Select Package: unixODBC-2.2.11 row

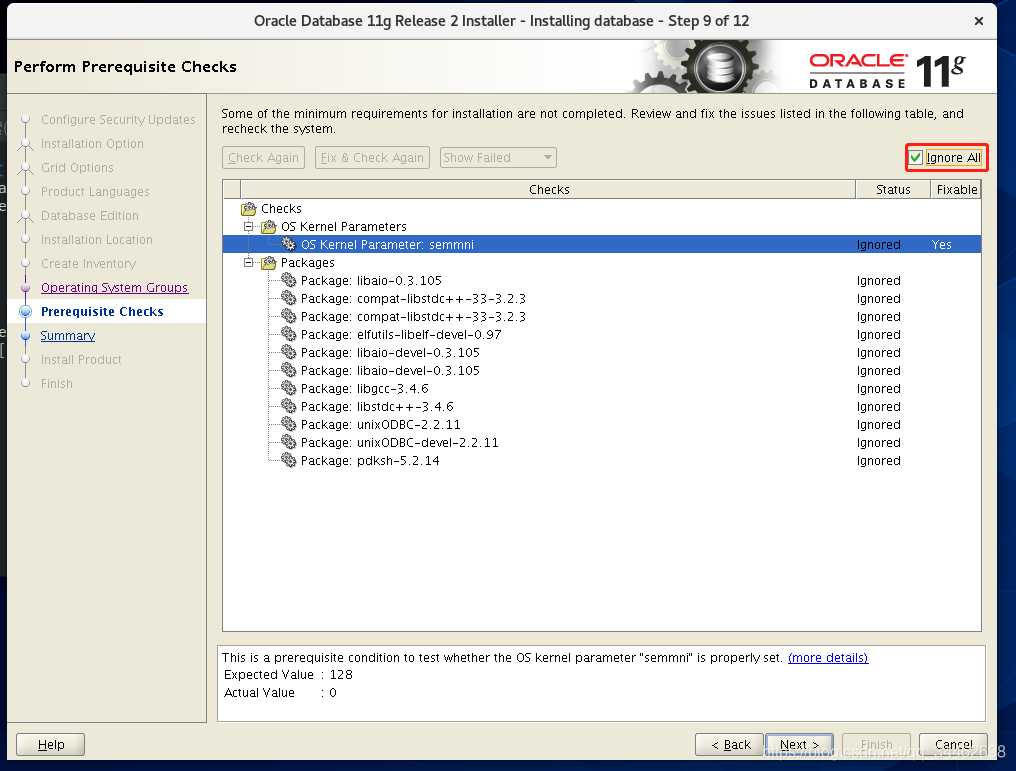tap(602, 424)
